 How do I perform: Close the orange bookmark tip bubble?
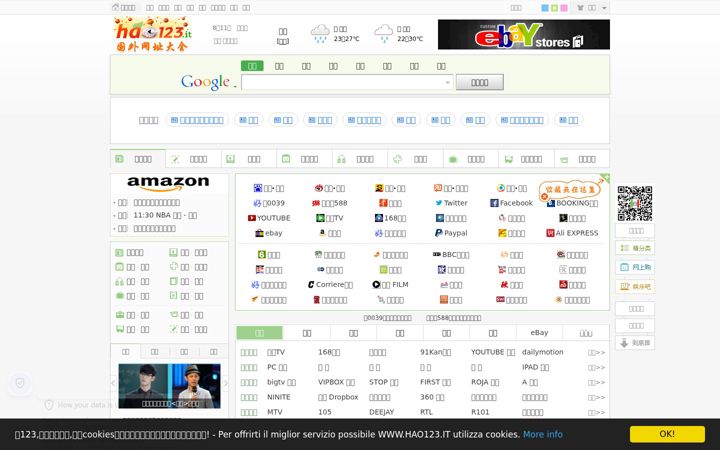(x=545, y=197)
